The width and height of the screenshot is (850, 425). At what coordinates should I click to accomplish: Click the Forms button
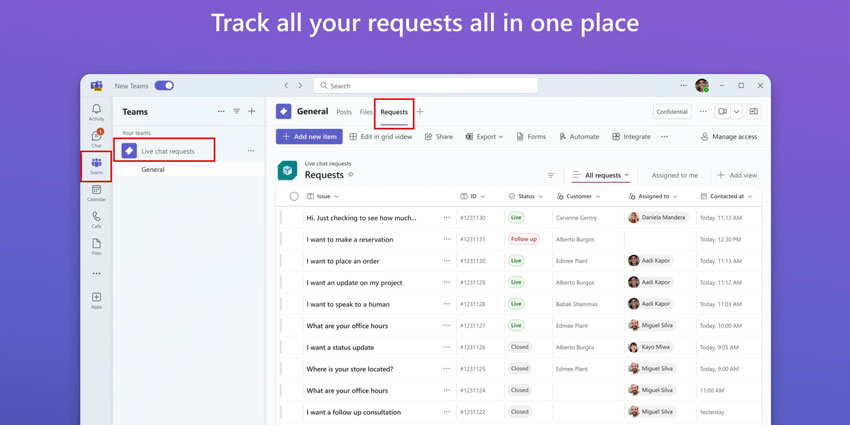tap(531, 137)
